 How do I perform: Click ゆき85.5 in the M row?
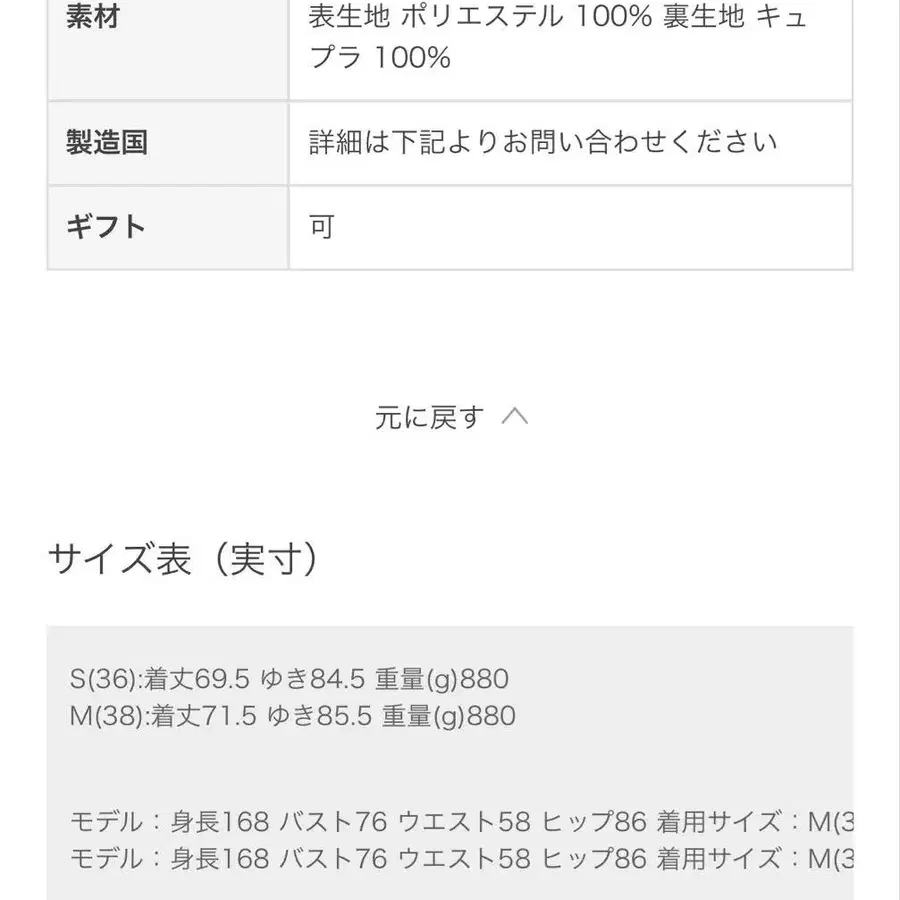click(316, 716)
